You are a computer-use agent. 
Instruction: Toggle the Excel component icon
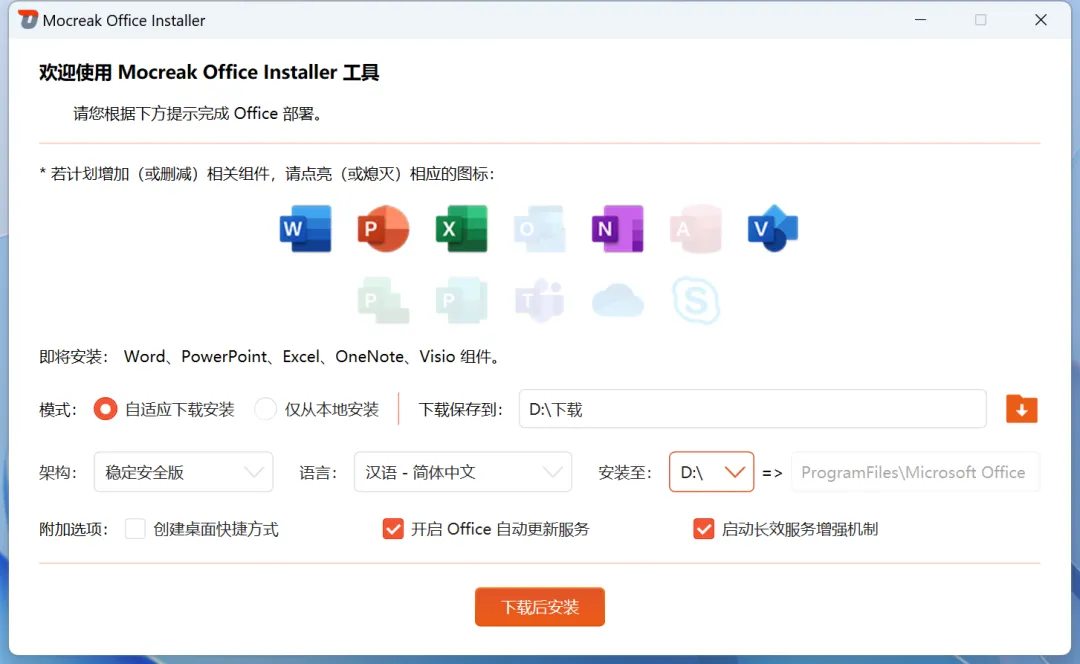pyautogui.click(x=461, y=229)
